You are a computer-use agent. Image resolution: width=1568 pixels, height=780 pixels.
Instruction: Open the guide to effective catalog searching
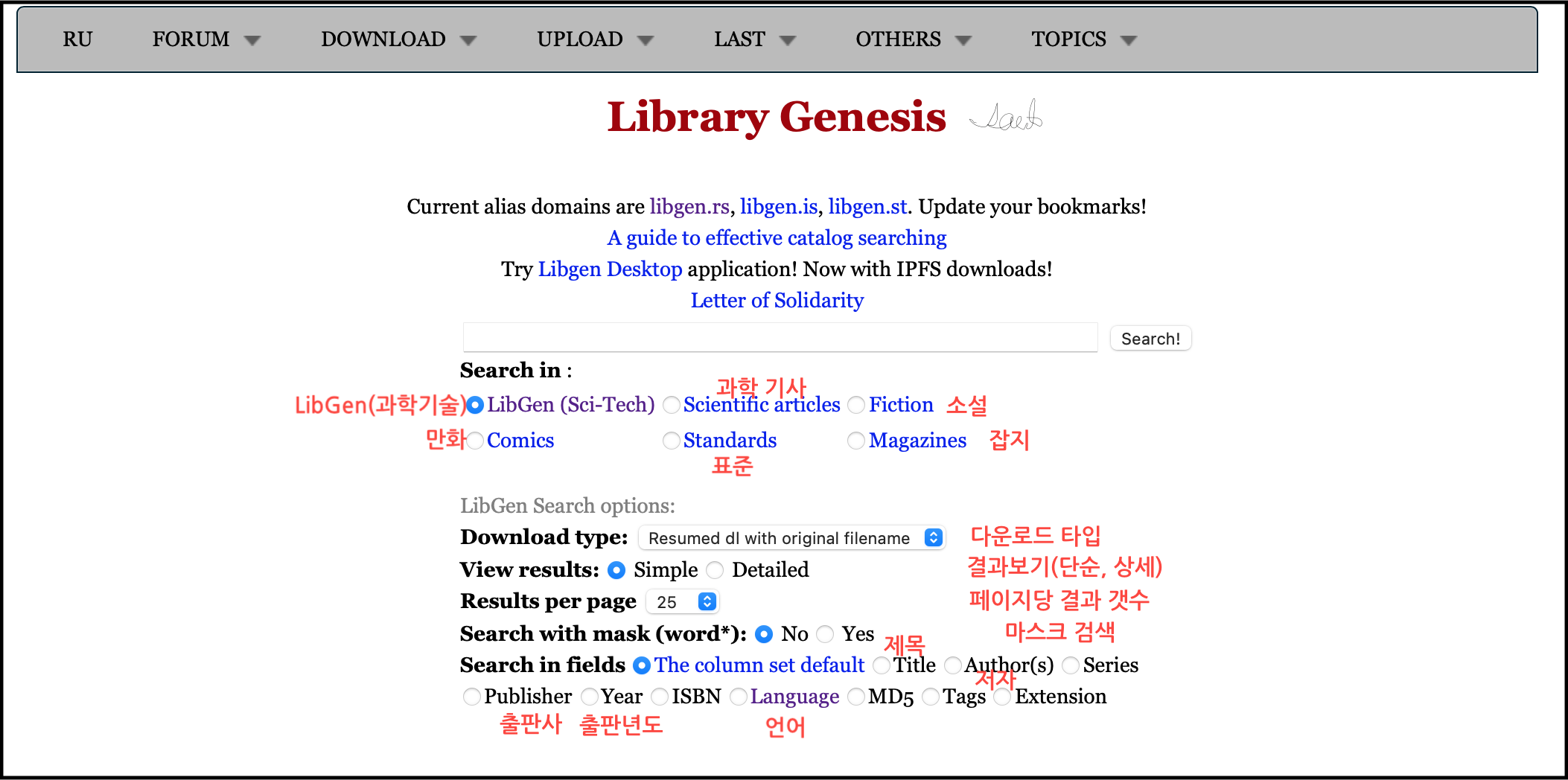777,237
